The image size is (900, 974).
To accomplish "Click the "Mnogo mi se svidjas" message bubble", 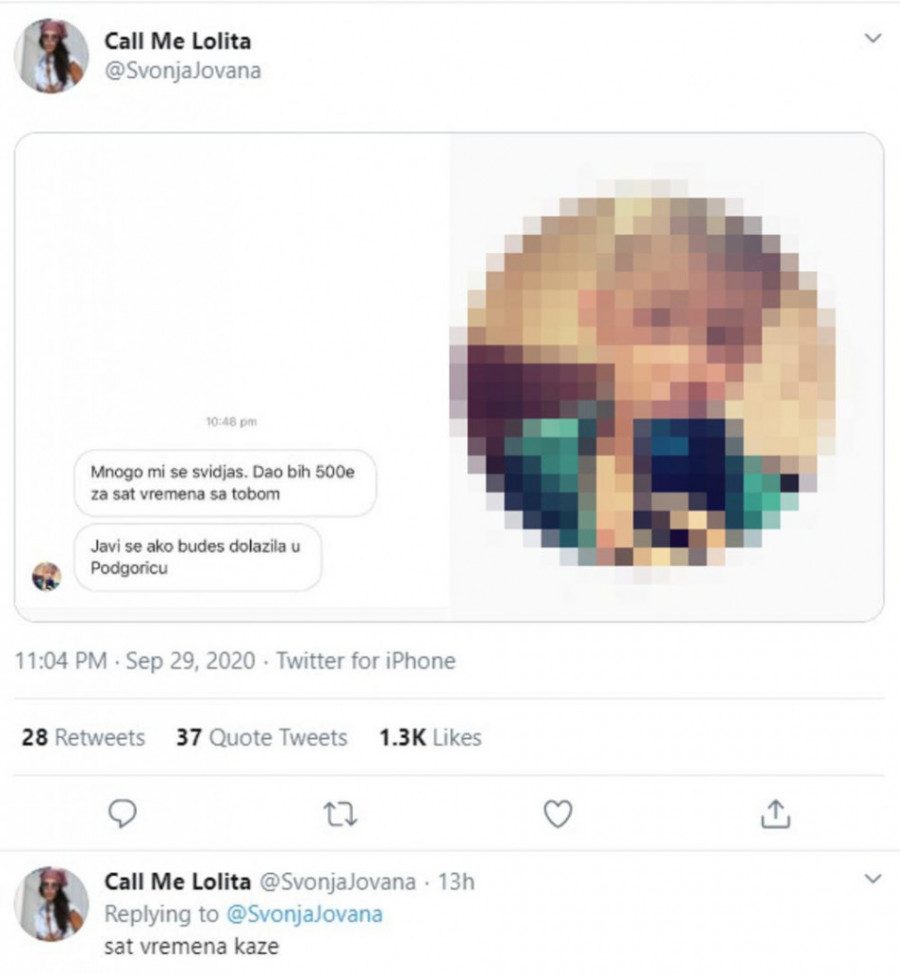I will 225,483.
